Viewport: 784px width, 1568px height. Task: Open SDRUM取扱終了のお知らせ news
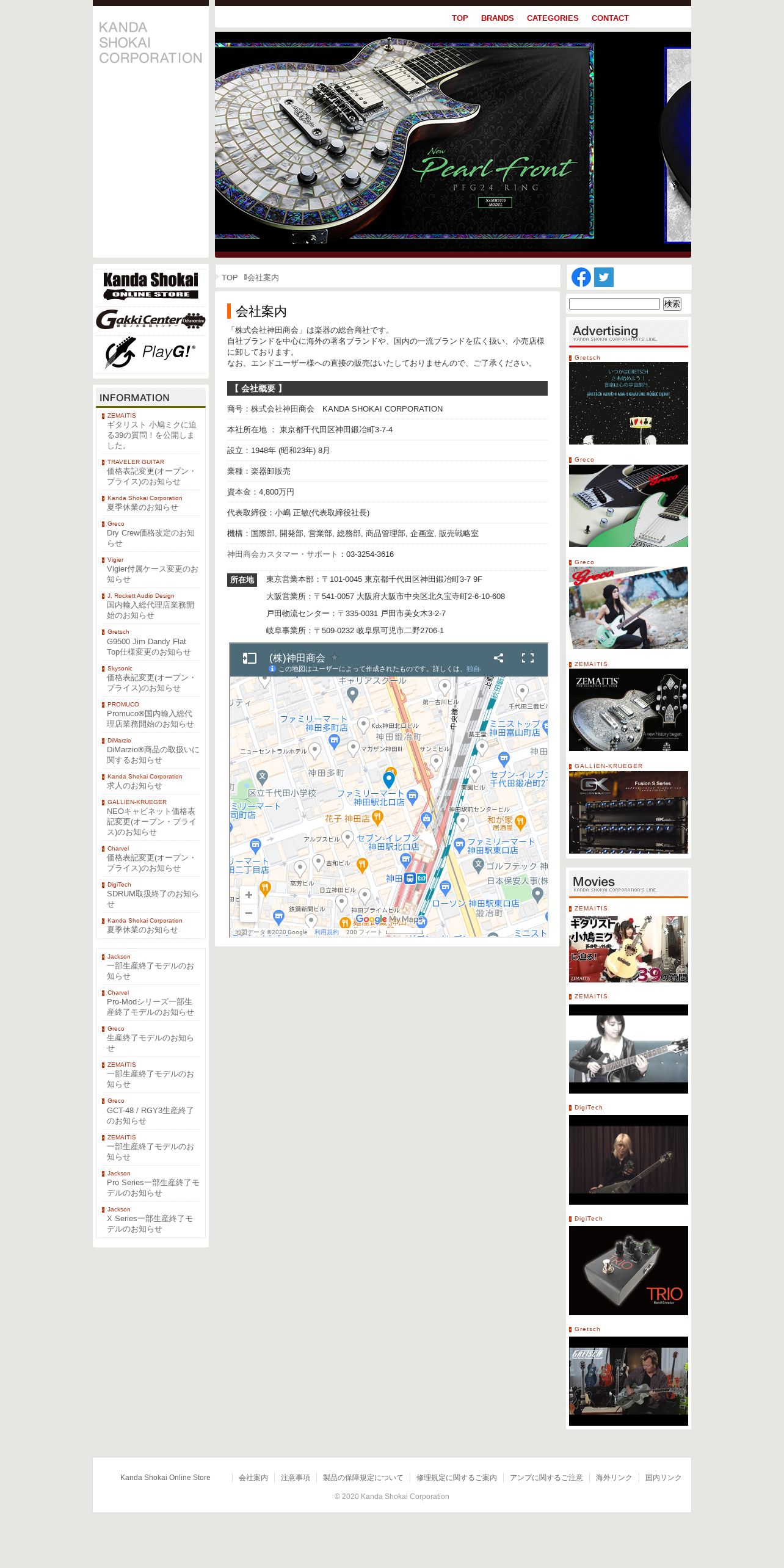(x=153, y=899)
